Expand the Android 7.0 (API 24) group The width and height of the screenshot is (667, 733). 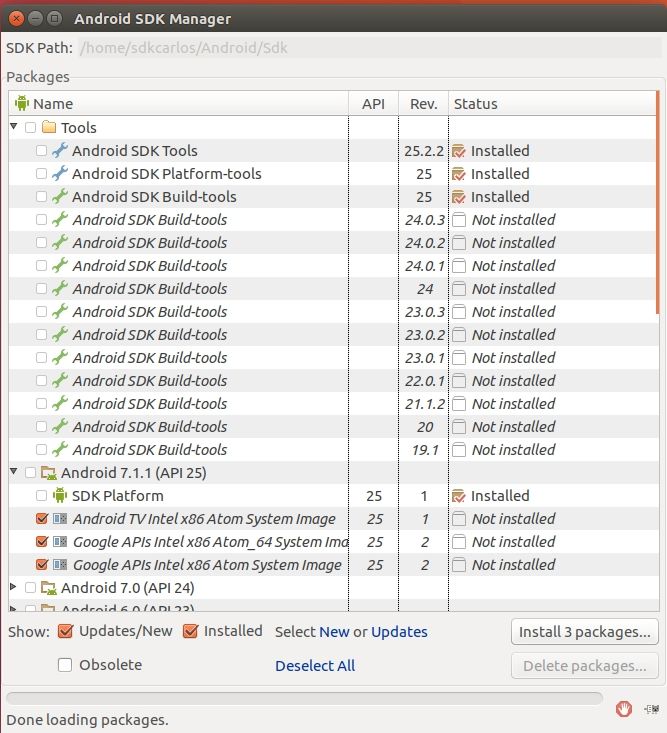click(x=13, y=587)
